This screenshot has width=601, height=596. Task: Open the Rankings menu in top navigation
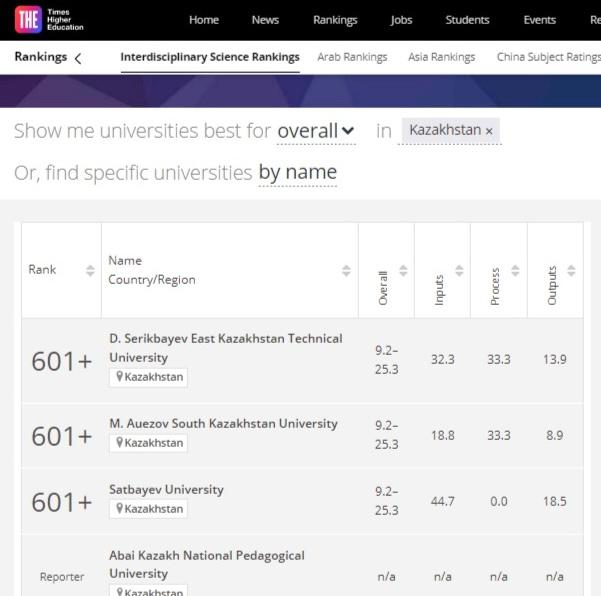click(x=335, y=20)
